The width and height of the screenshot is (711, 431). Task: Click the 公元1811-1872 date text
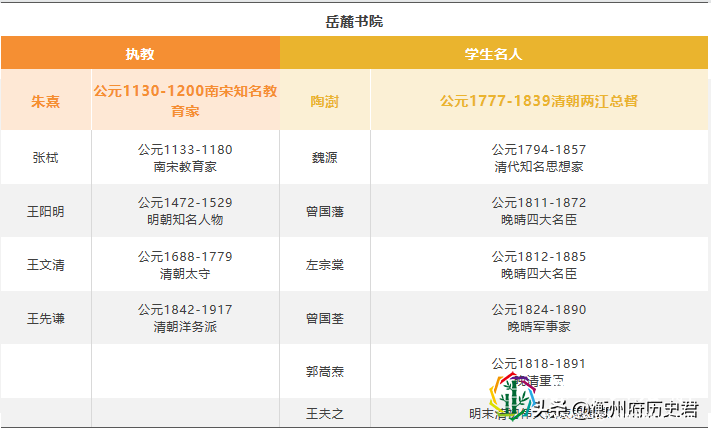(x=539, y=202)
